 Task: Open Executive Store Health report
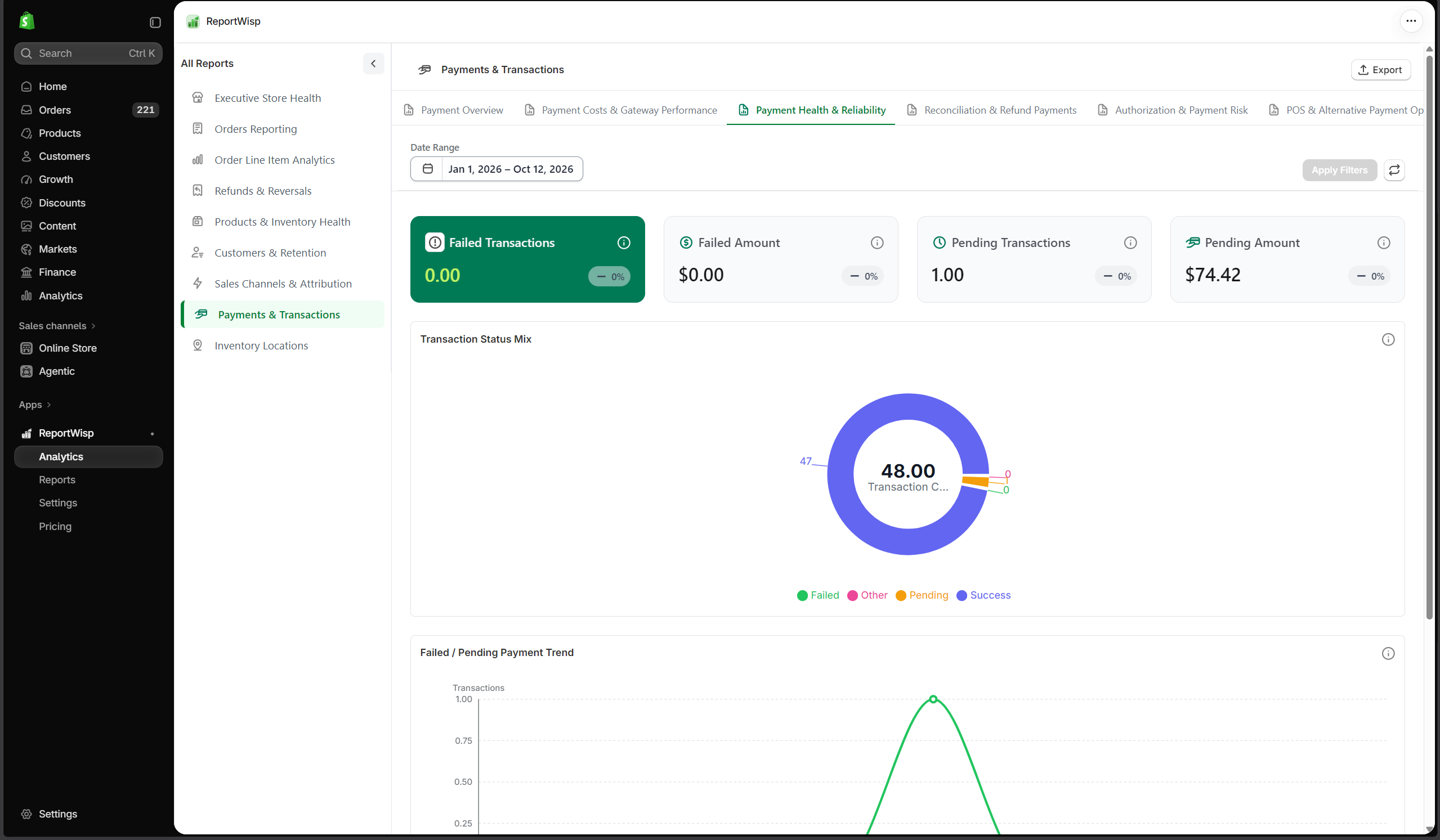coord(282,98)
